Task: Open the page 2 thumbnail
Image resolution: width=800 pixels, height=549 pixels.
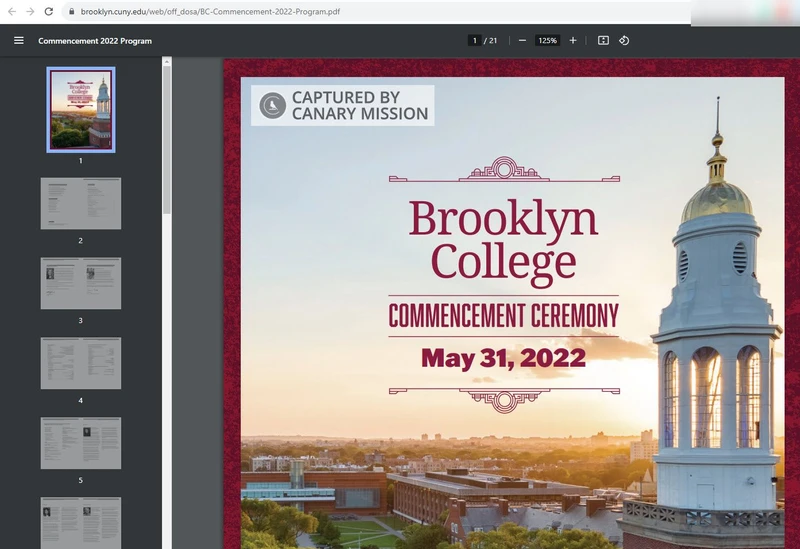Action: point(81,203)
